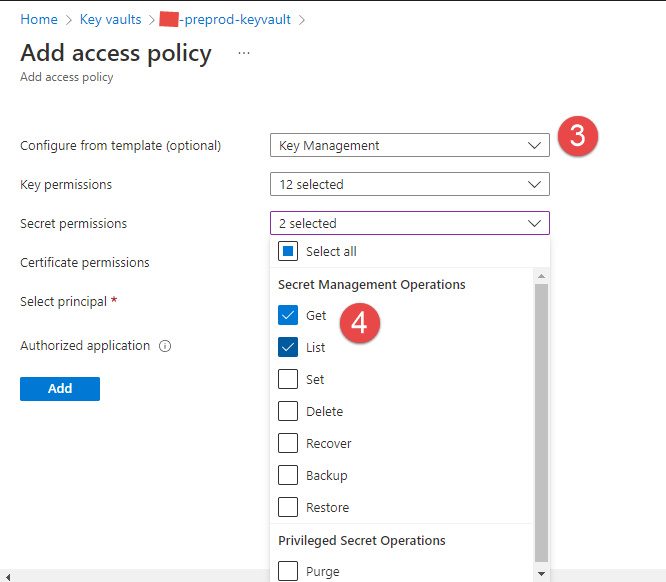Enable the Backup secret permission
The image size is (666, 582).
(x=288, y=475)
